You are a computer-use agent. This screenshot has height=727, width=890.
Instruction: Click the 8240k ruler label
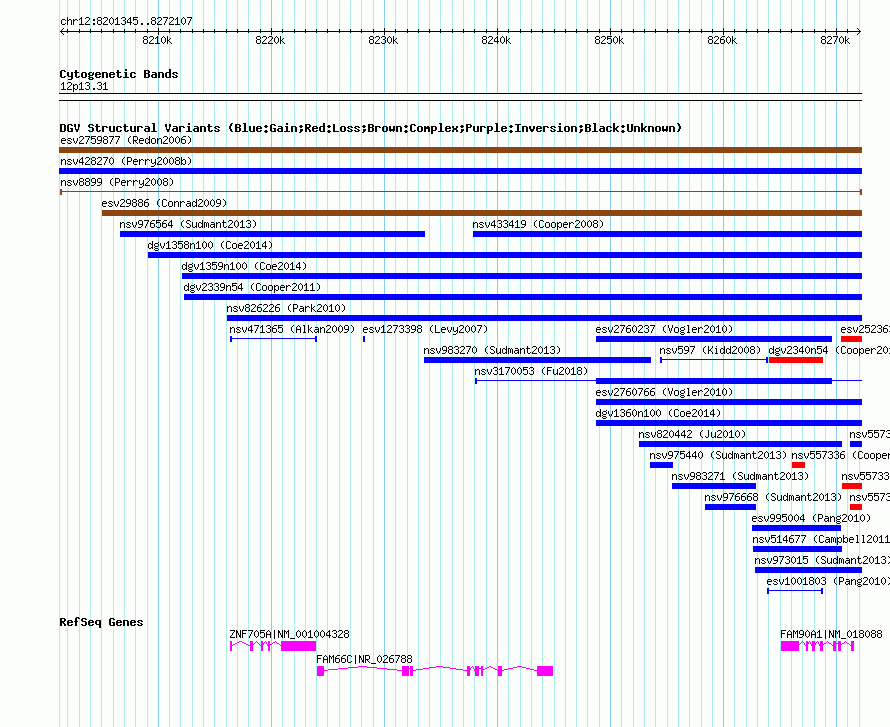(x=496, y=40)
